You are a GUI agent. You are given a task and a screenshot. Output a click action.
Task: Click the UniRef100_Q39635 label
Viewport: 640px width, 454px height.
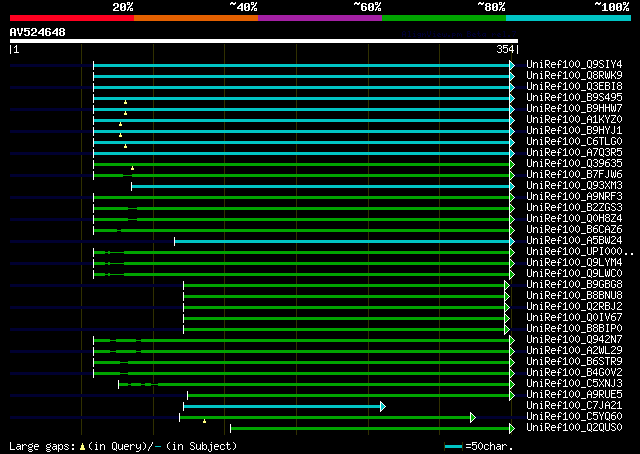(574, 164)
